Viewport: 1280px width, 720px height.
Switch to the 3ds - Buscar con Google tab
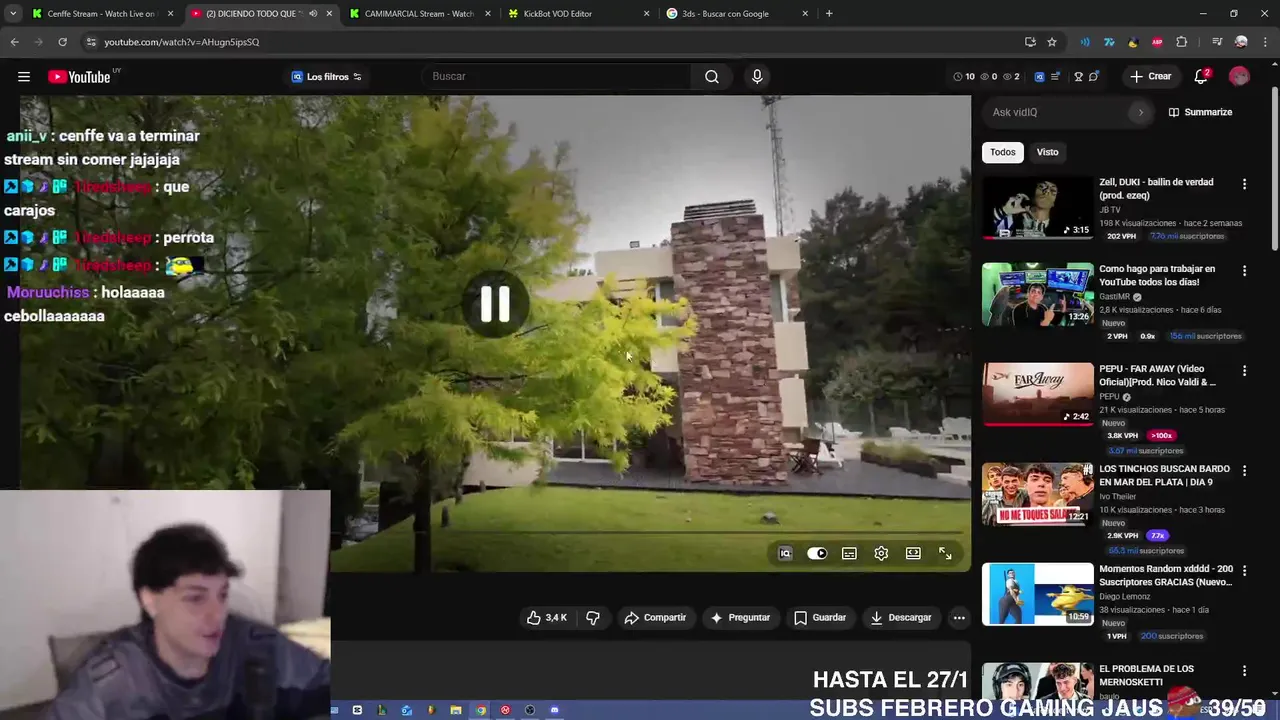[x=737, y=14]
